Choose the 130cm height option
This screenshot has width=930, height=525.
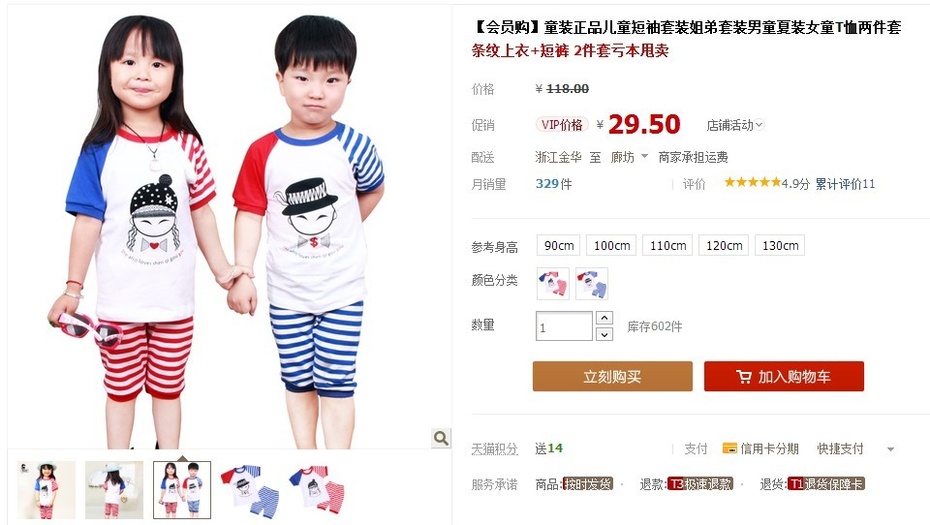tap(780, 245)
